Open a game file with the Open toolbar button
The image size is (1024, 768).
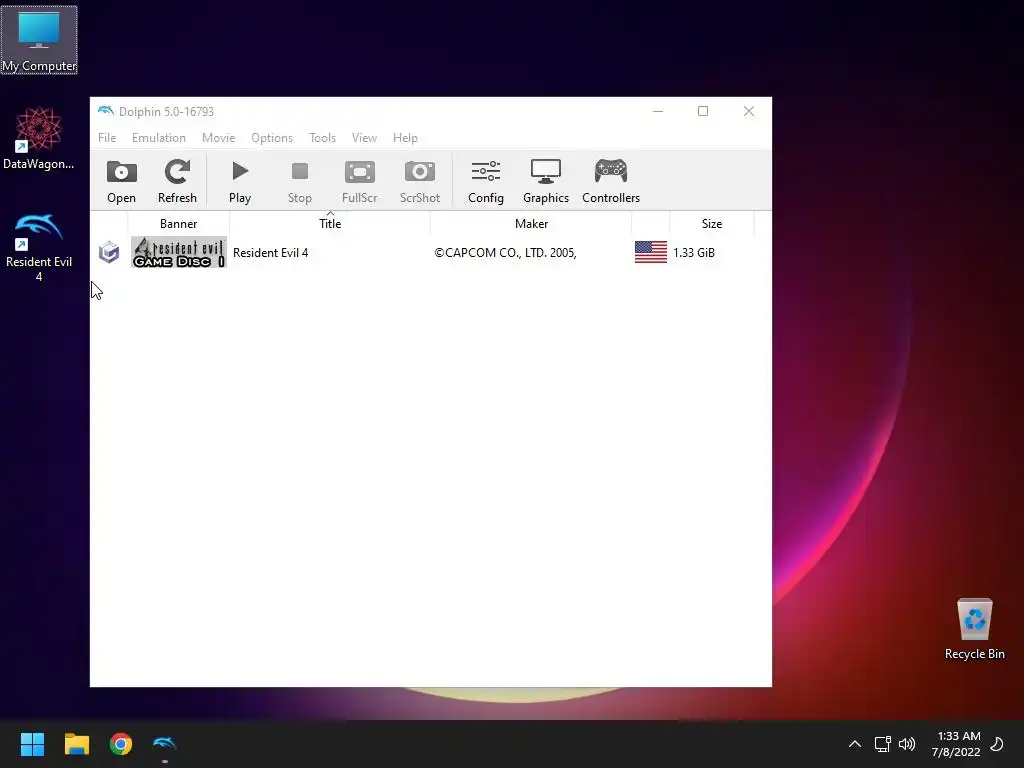click(x=121, y=182)
